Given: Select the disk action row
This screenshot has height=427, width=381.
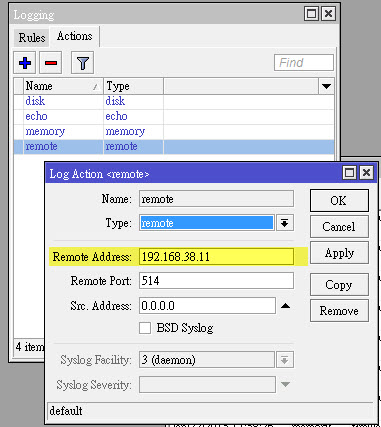Looking at the screenshot, I should [x=174, y=101].
